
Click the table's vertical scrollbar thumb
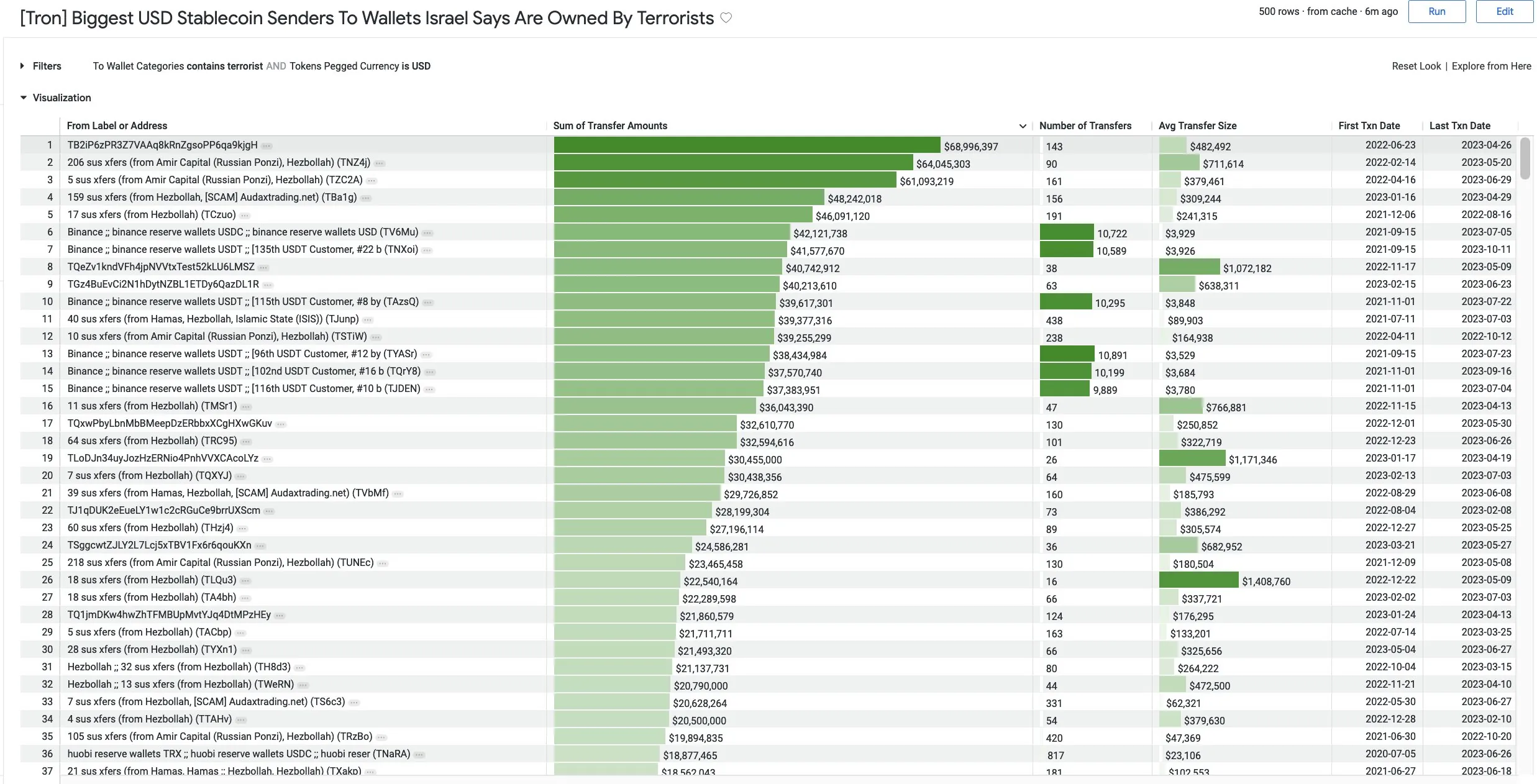click(1525, 158)
